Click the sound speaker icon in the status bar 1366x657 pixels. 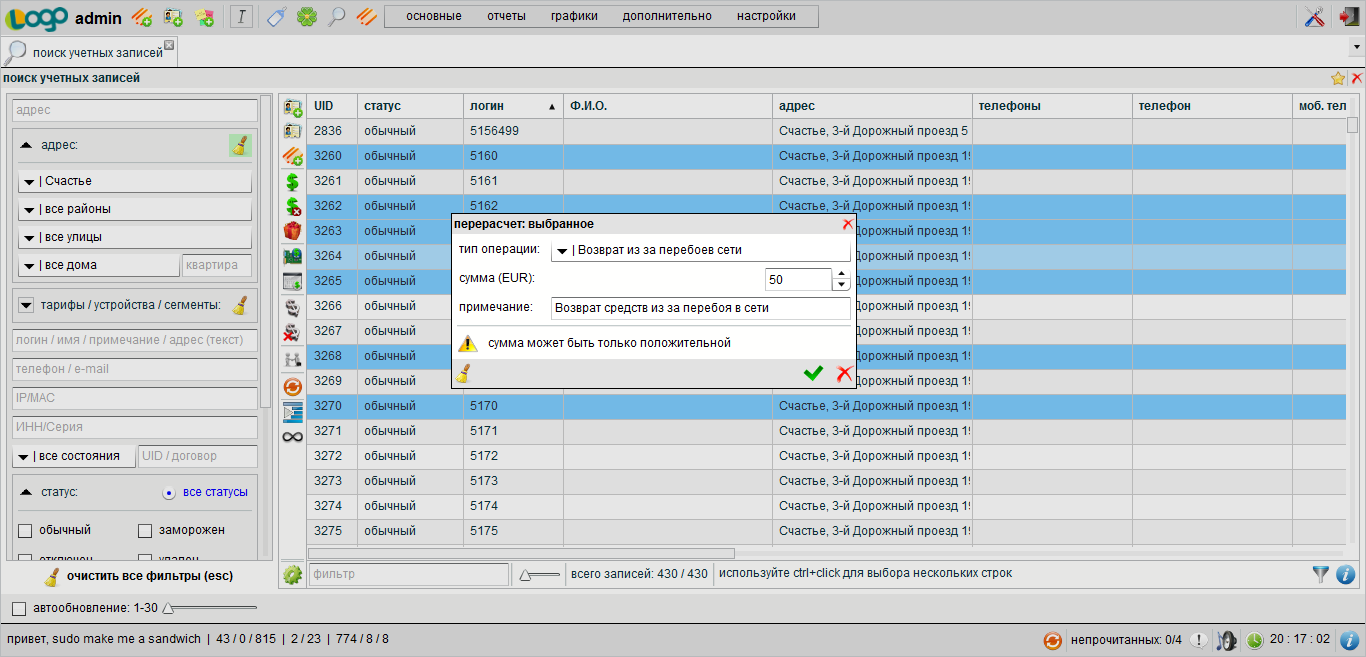1226,640
